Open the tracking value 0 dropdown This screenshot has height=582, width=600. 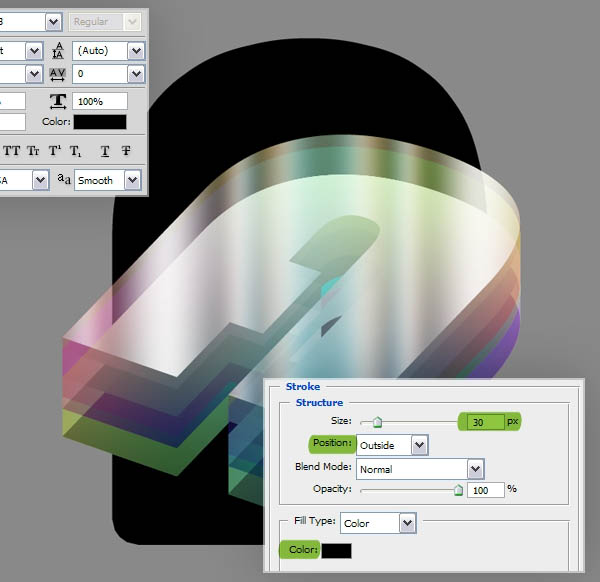click(x=135, y=74)
